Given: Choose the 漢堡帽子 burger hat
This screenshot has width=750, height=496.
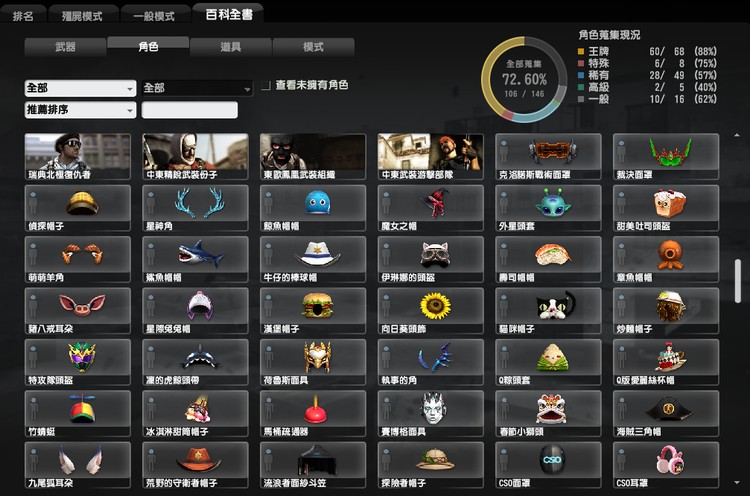Looking at the screenshot, I should (313, 311).
